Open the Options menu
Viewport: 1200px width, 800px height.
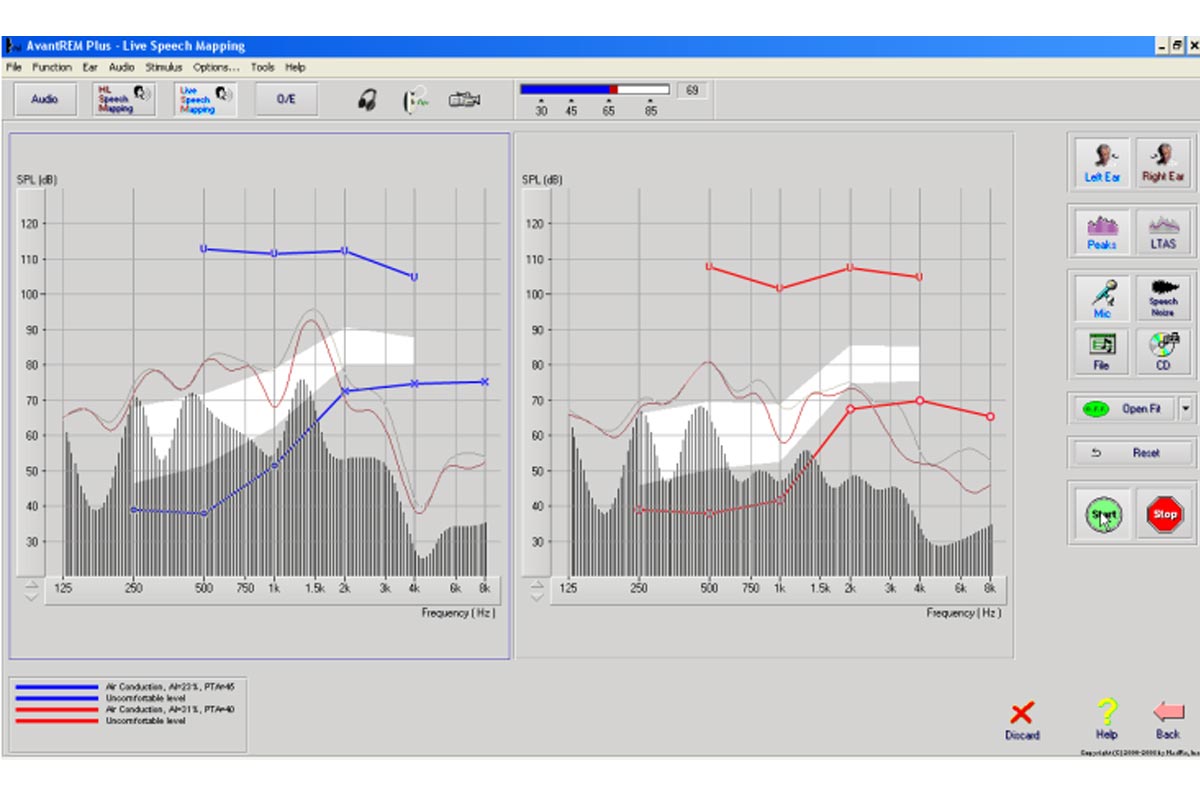[x=216, y=68]
